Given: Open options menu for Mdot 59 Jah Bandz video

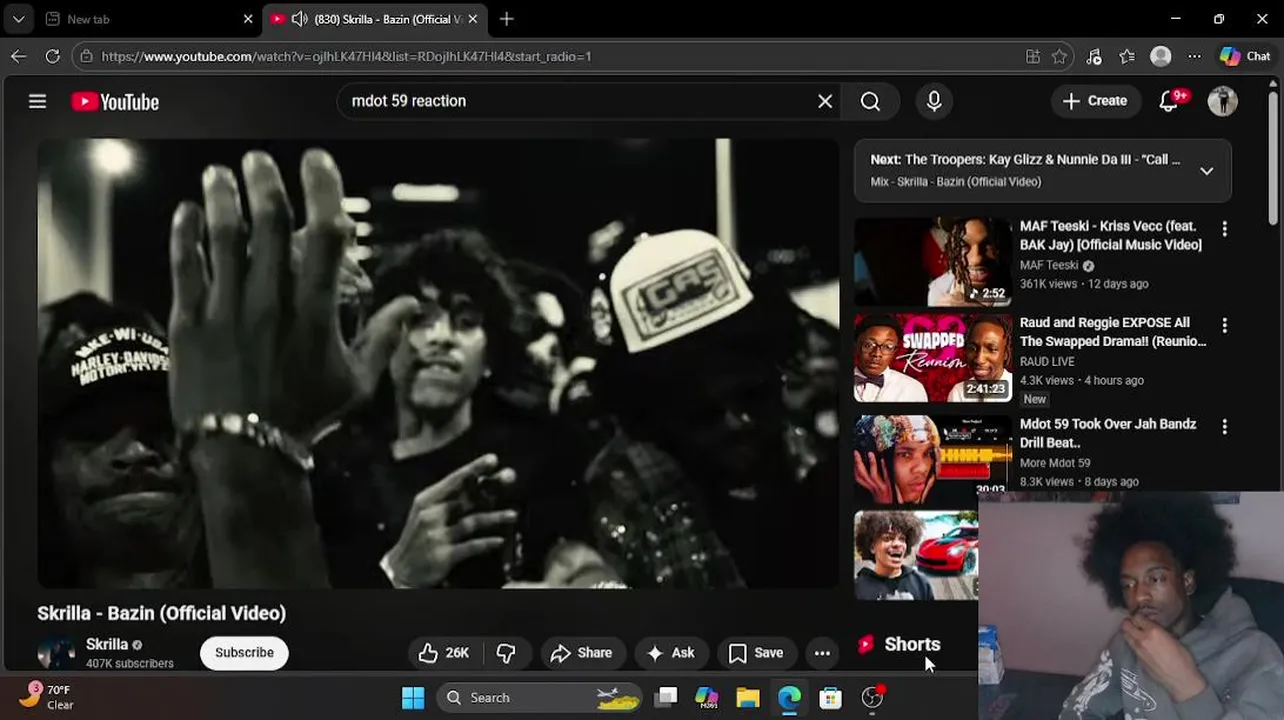Looking at the screenshot, I should coord(1224,427).
